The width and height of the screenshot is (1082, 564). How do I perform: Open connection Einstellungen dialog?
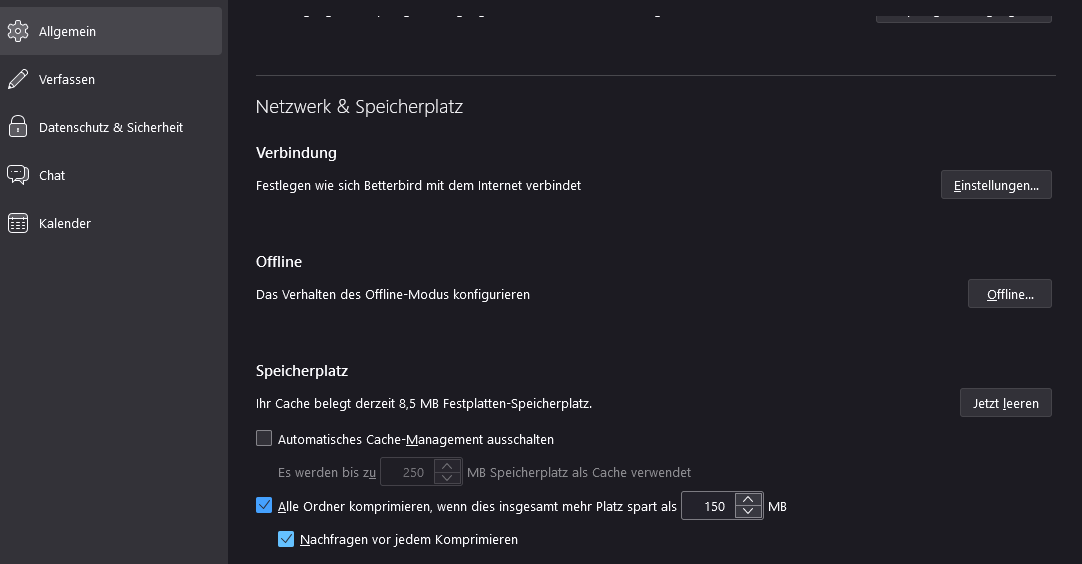(995, 185)
